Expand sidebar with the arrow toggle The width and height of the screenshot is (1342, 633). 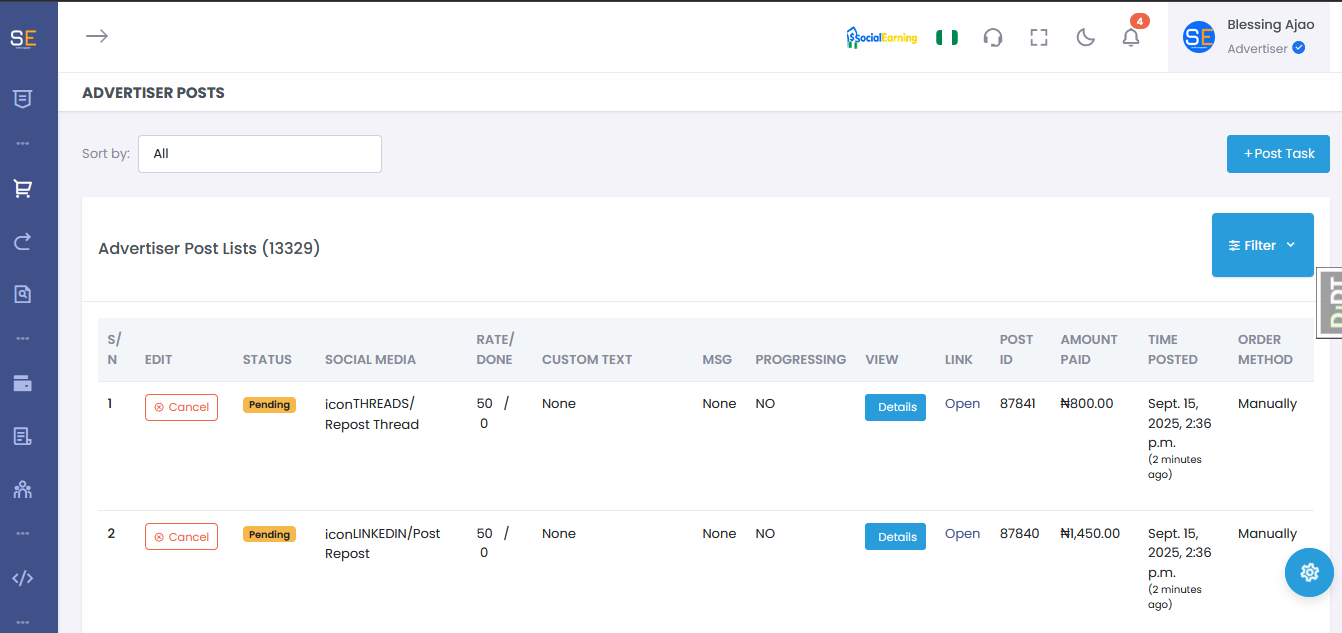pyautogui.click(x=96, y=36)
